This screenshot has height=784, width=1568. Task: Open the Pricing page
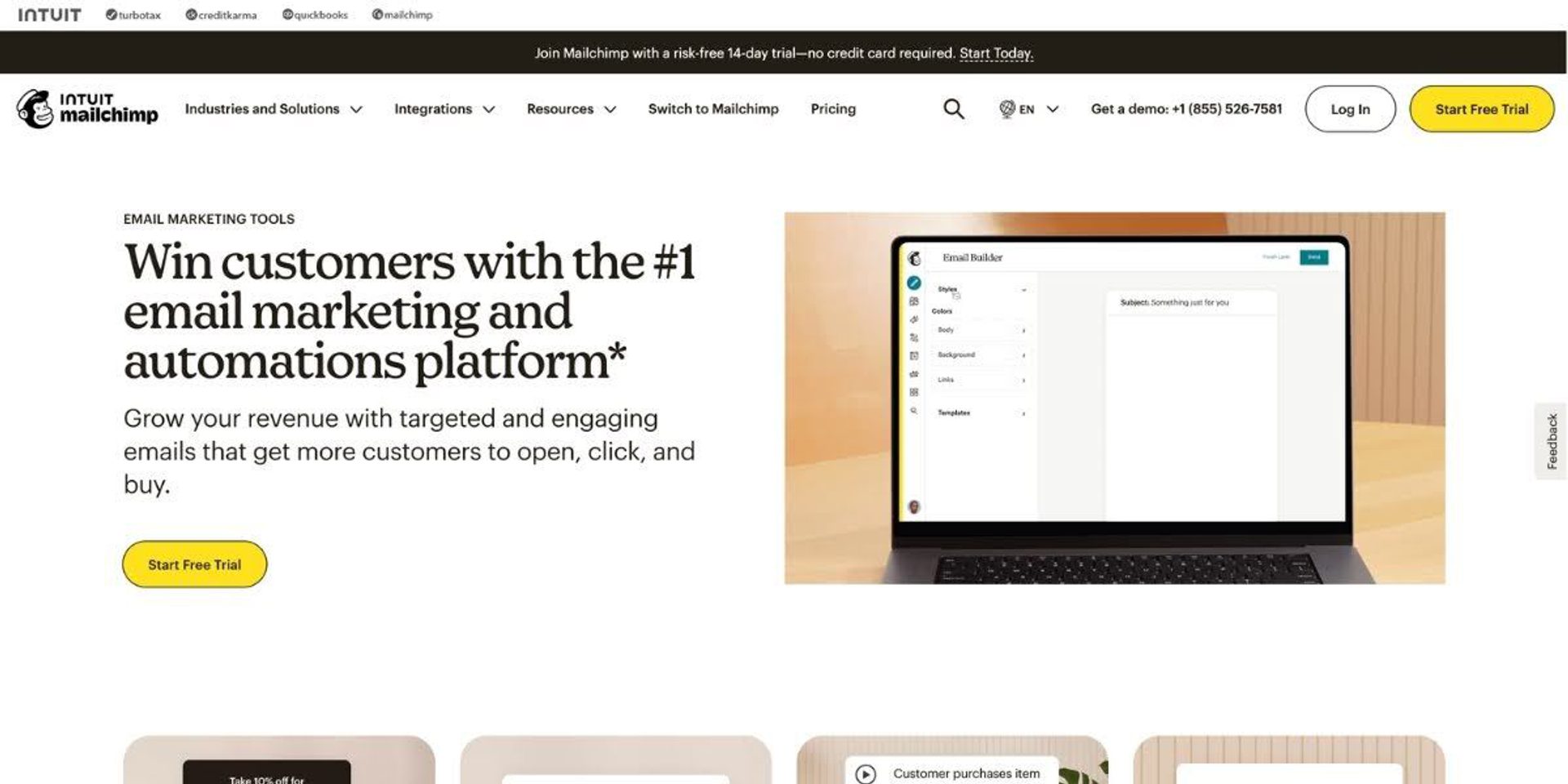[833, 109]
